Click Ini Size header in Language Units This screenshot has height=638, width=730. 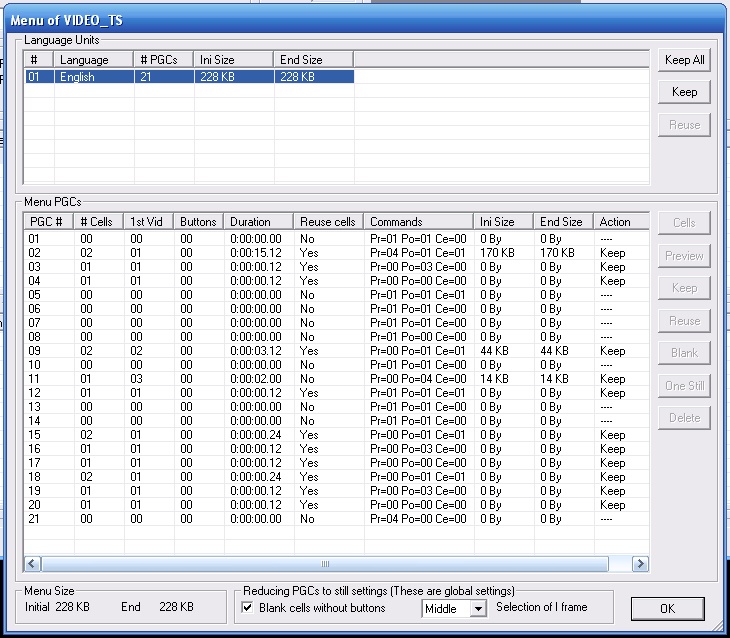[234, 60]
